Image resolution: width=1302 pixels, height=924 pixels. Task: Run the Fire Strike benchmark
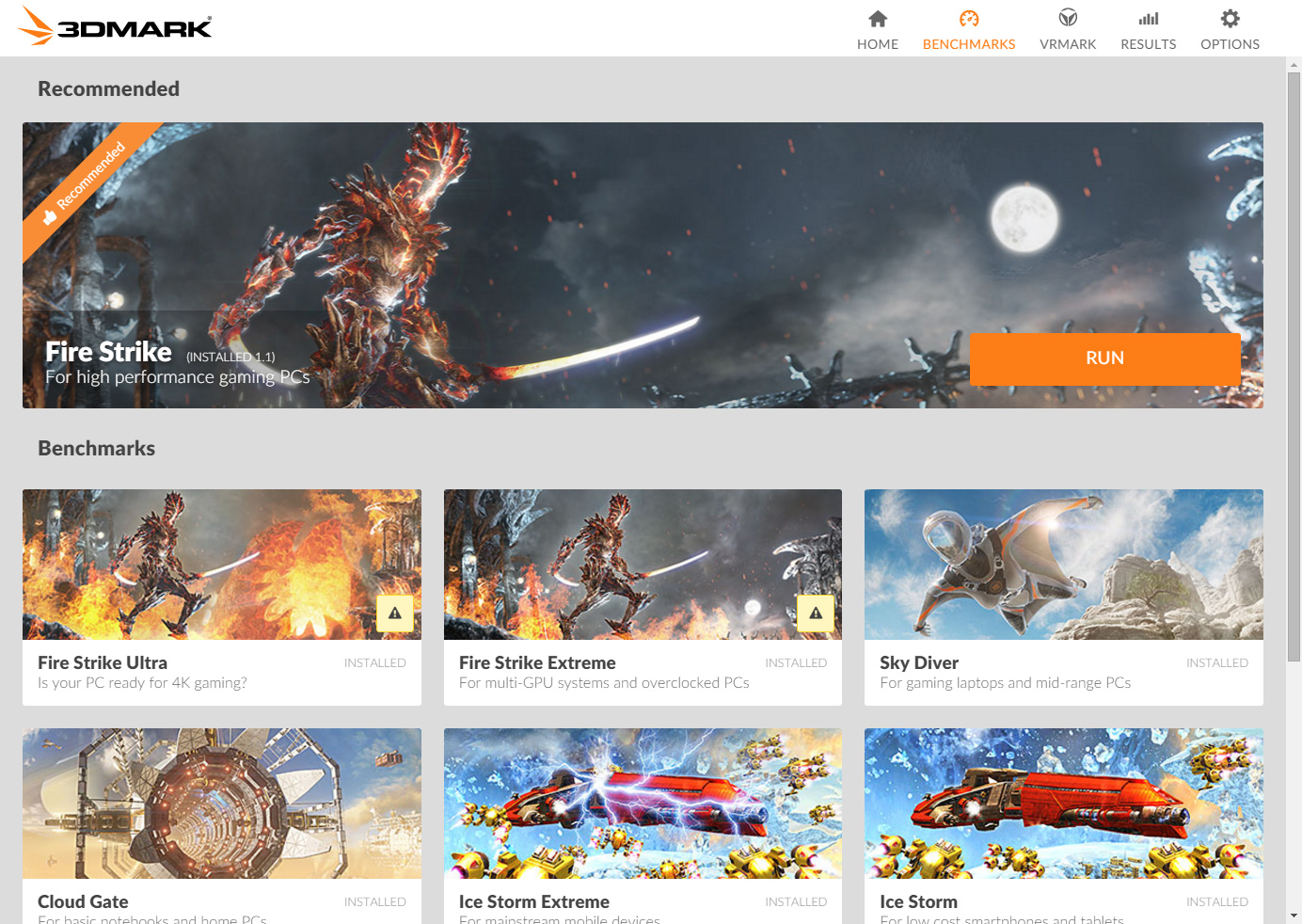1105,358
